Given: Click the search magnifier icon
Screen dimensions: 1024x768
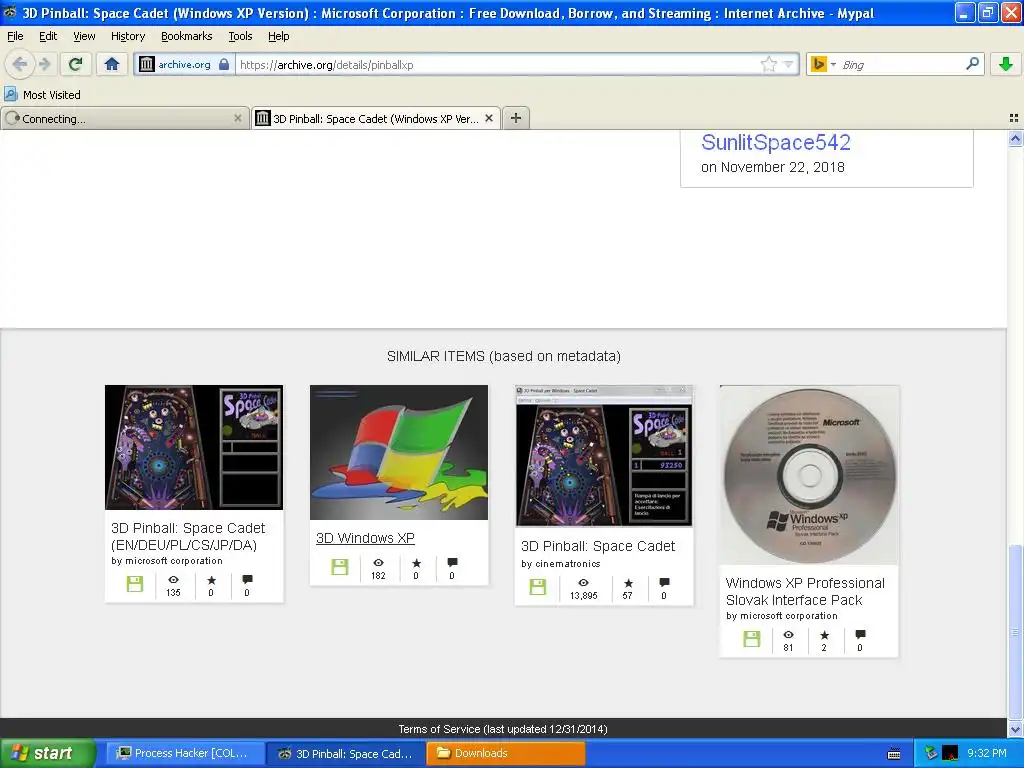Looking at the screenshot, I should [972, 63].
